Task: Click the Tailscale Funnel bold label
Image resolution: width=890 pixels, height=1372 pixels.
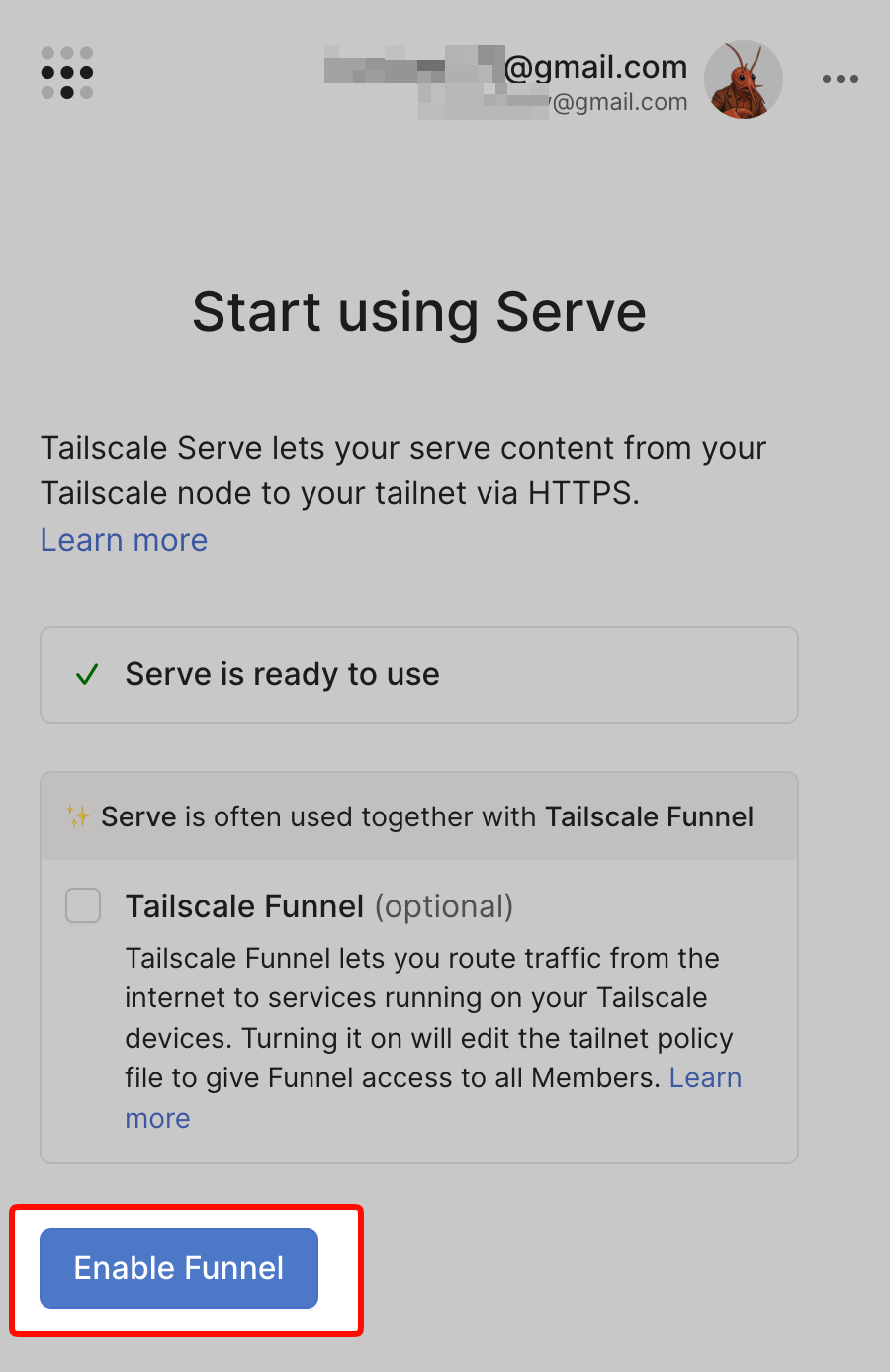Action: [x=244, y=905]
